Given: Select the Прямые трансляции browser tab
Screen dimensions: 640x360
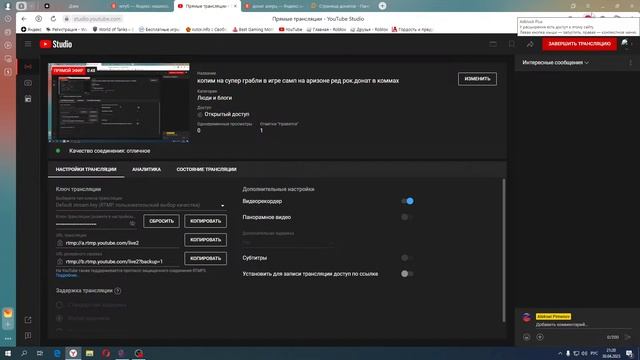Looking at the screenshot, I should click(x=207, y=6).
